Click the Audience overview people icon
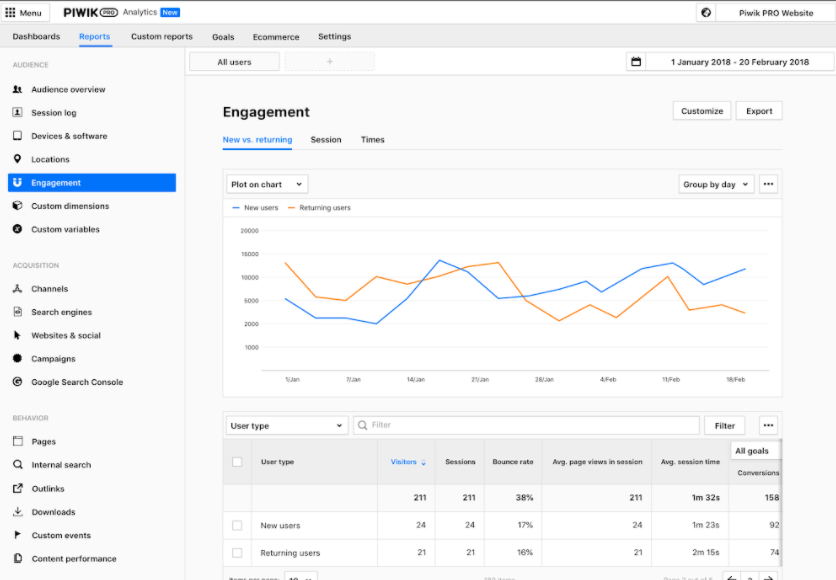 click(18, 90)
